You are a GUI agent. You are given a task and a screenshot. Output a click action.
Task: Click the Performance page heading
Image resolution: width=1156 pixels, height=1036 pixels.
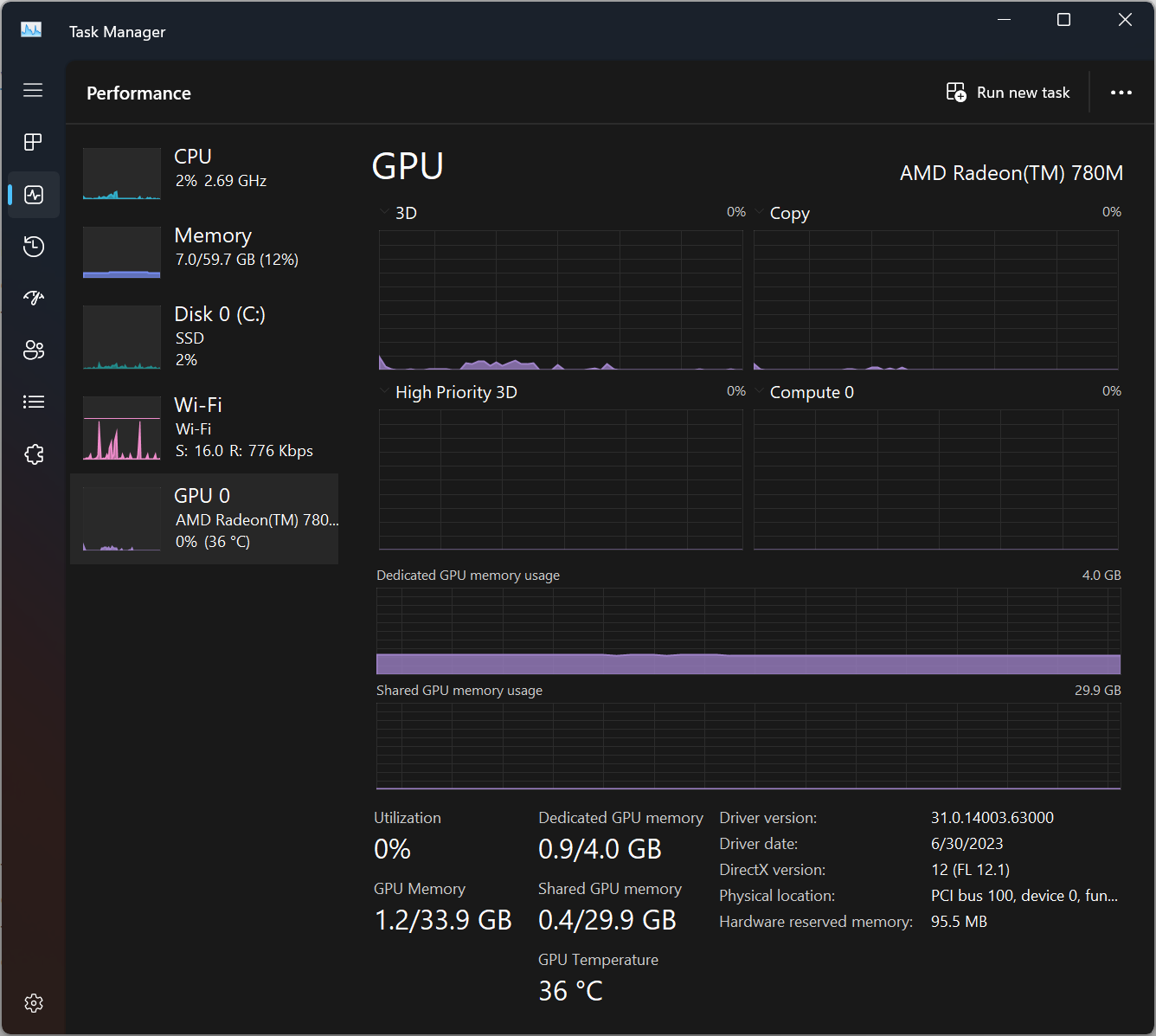pos(138,93)
